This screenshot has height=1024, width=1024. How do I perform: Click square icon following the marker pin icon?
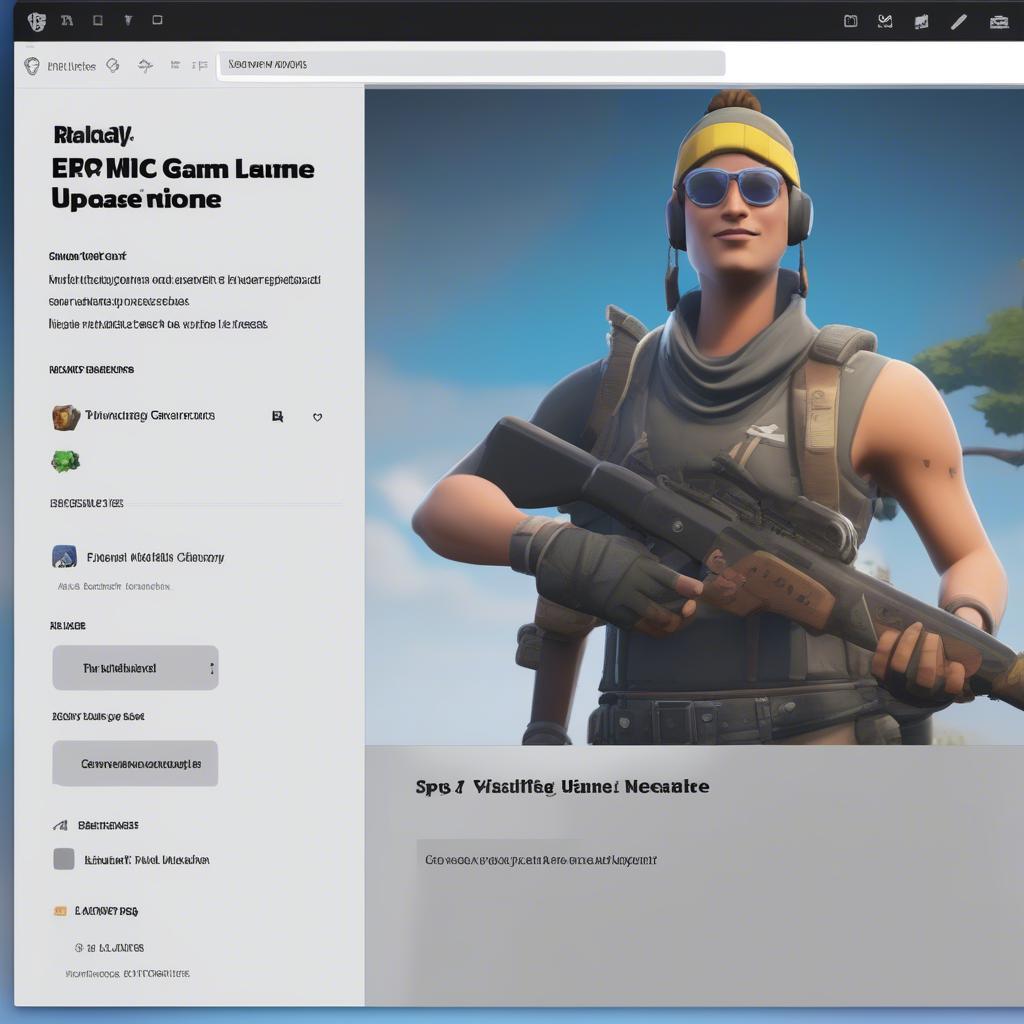coord(157,20)
